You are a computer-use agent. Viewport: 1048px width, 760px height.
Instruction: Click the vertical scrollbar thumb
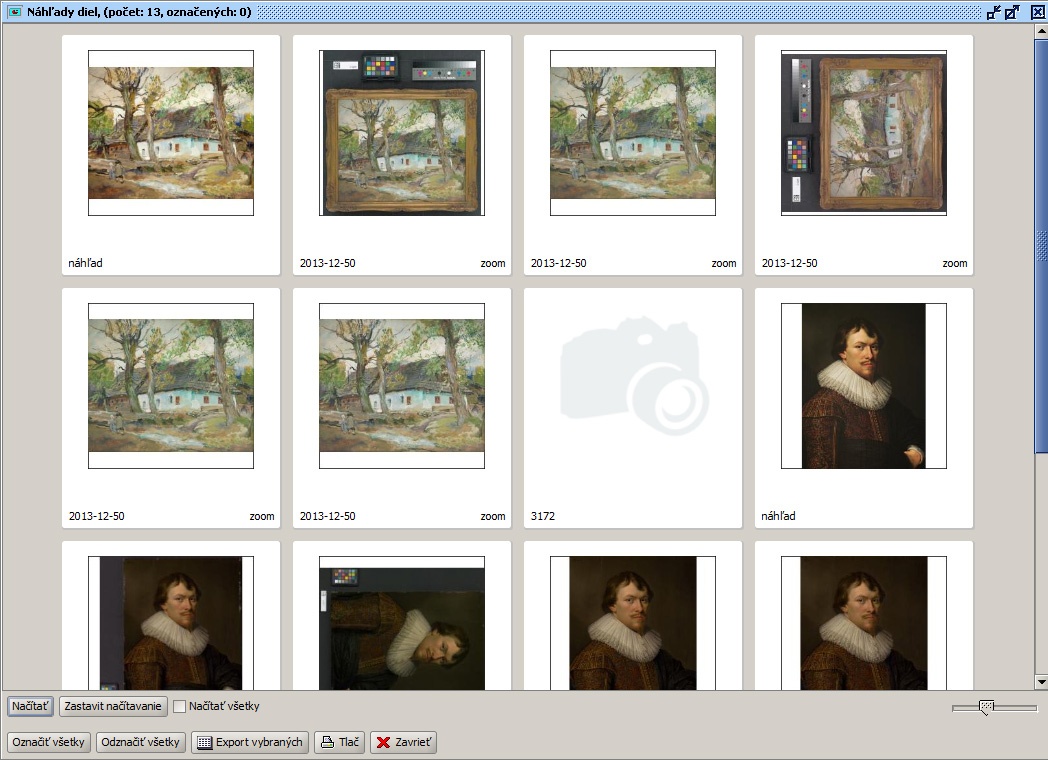1041,244
